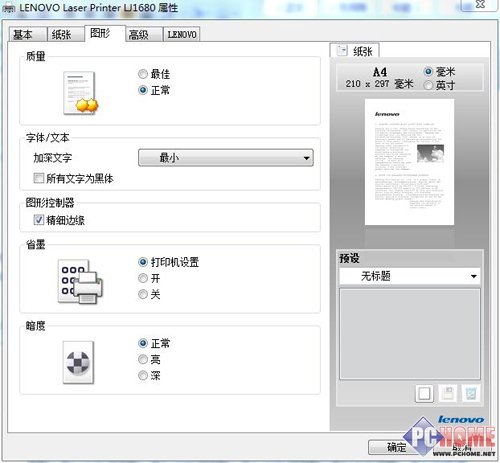Click the darkness checkered sphere icon
500x463 pixels.
tap(78, 362)
